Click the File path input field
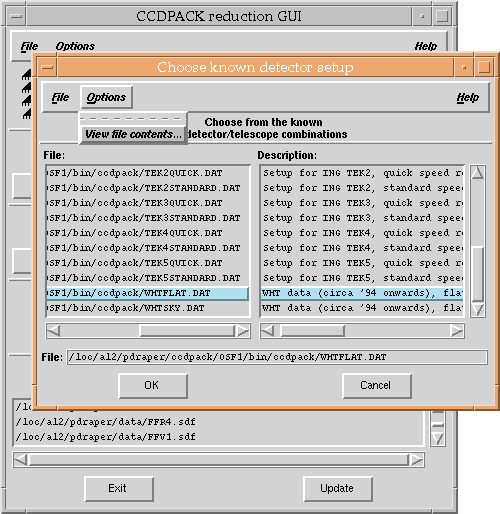Image resolution: width=500 pixels, height=514 pixels. (277, 357)
